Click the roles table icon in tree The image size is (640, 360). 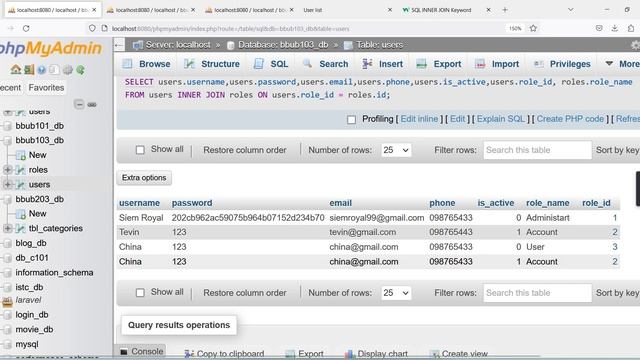[20, 170]
